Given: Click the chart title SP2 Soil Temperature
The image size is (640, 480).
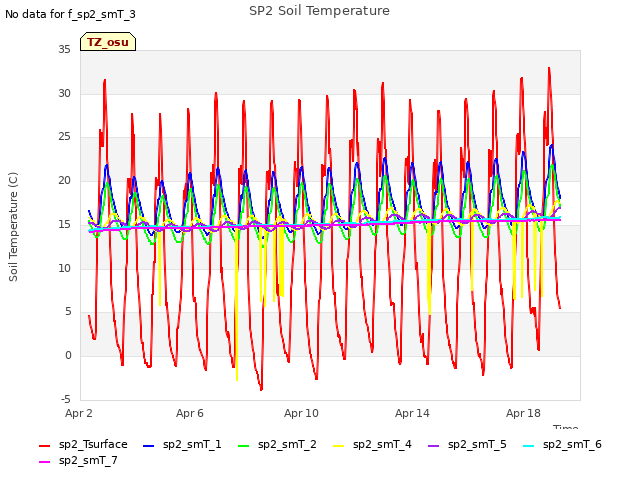Looking at the screenshot, I should point(319,11).
